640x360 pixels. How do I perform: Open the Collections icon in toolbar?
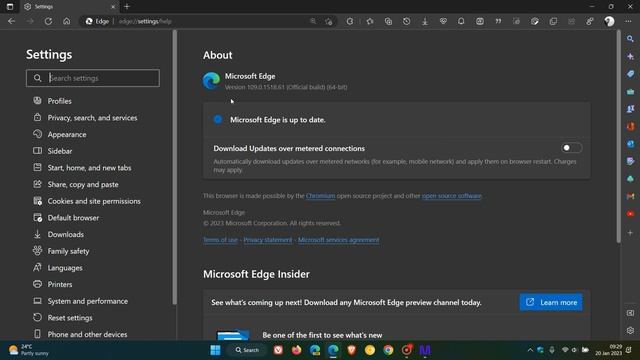pos(388,21)
